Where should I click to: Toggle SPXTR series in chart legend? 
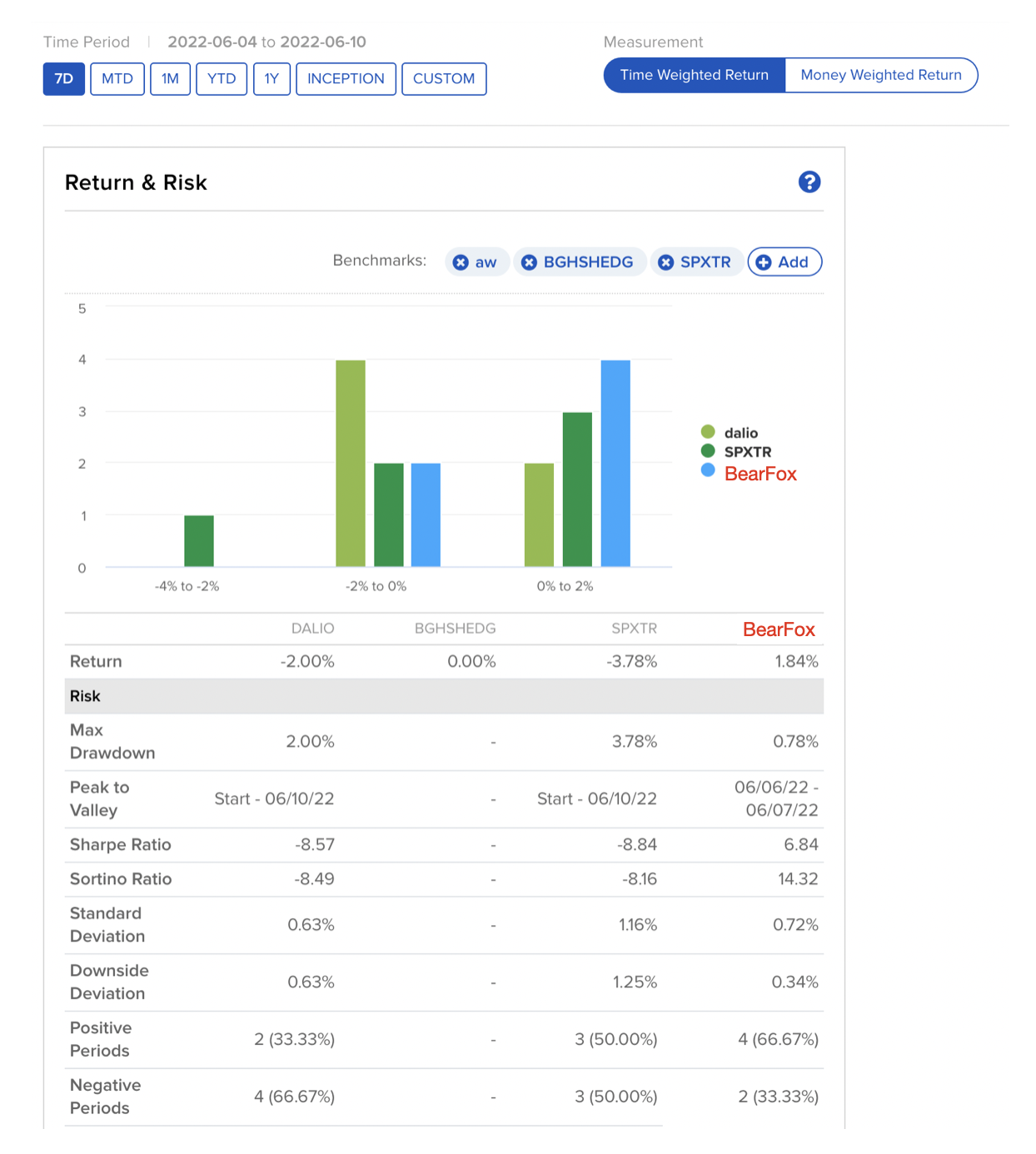pyautogui.click(x=746, y=451)
